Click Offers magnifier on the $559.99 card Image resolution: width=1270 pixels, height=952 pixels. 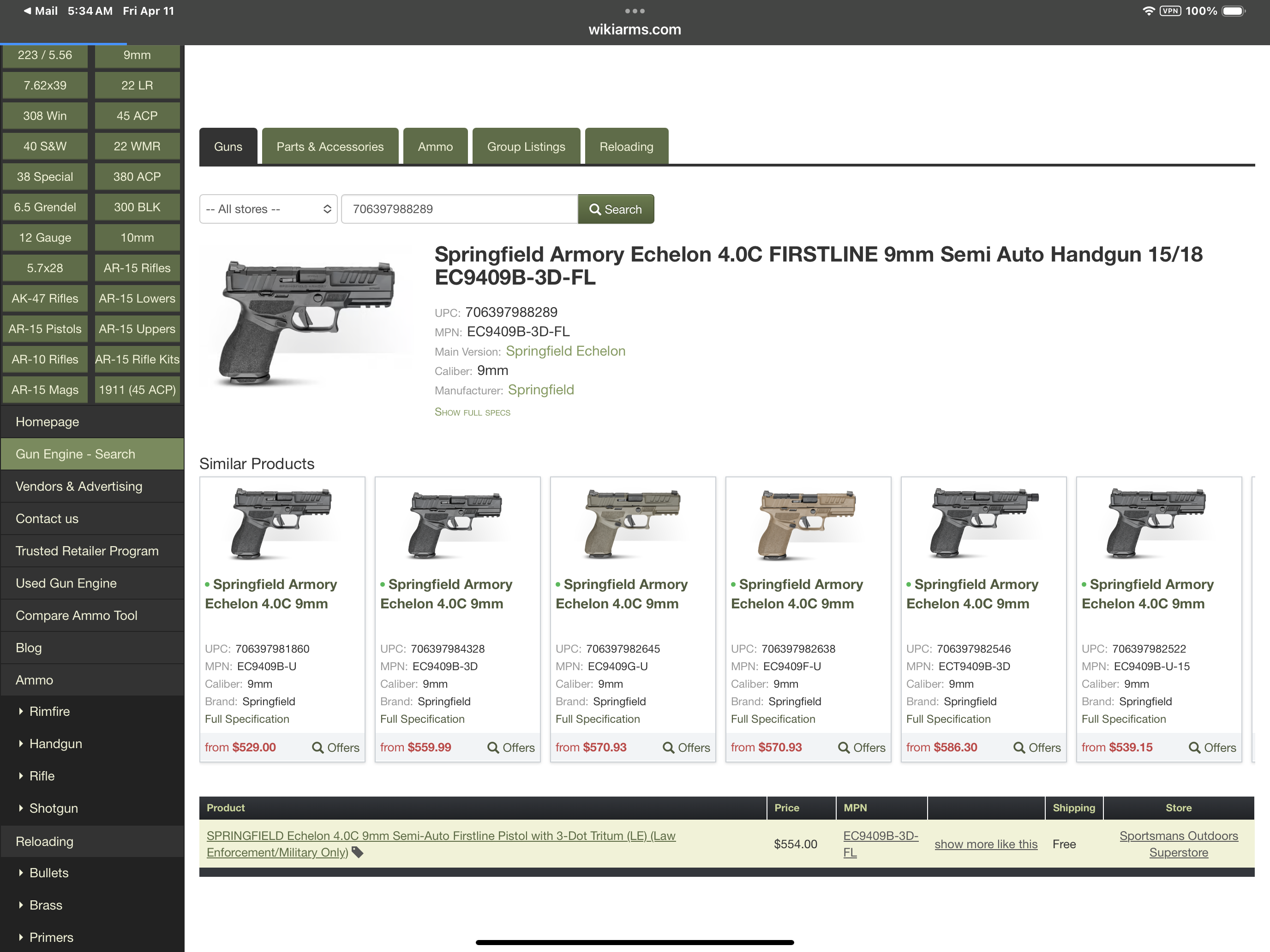click(511, 747)
